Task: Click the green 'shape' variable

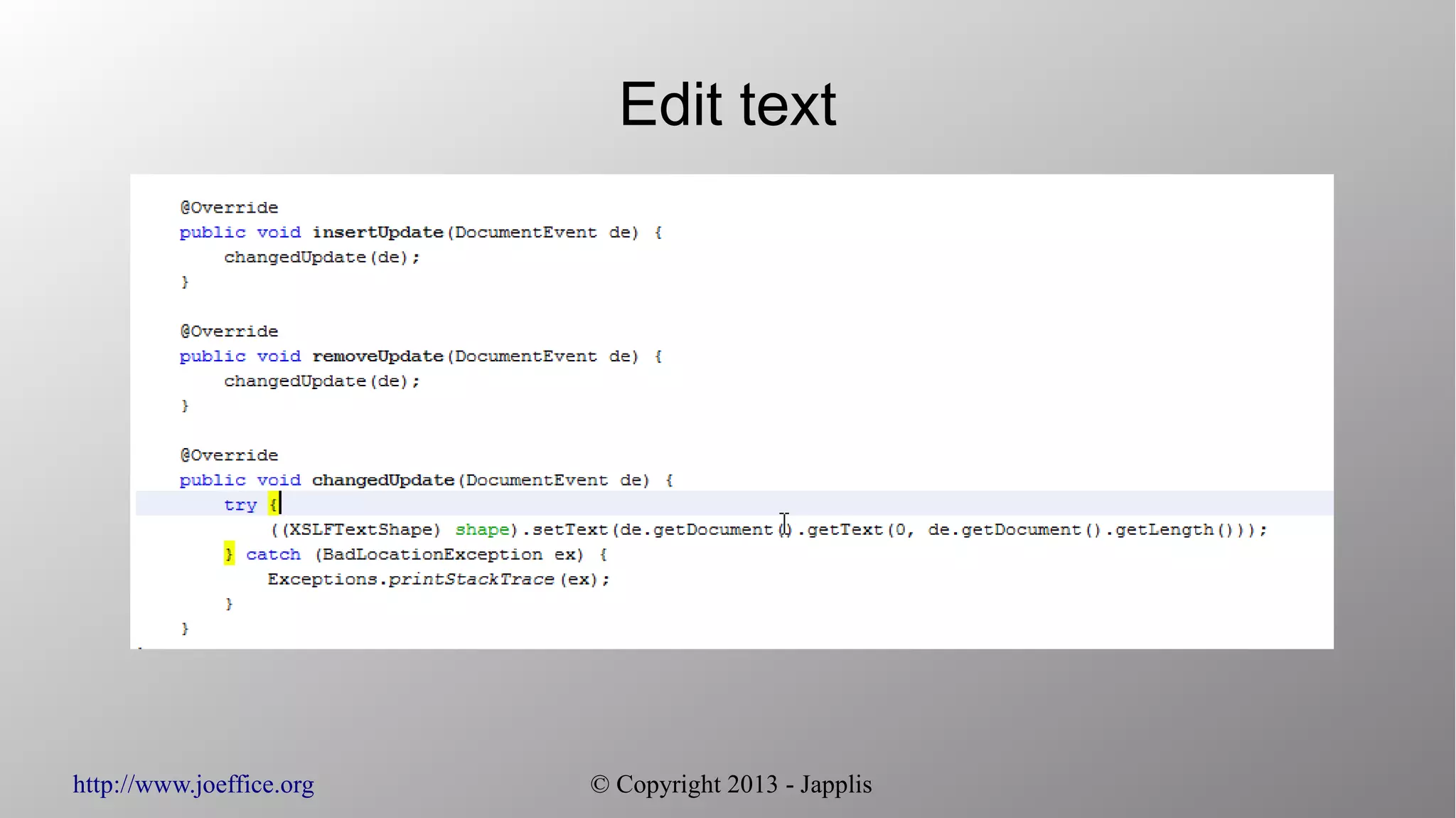Action: coord(482,530)
